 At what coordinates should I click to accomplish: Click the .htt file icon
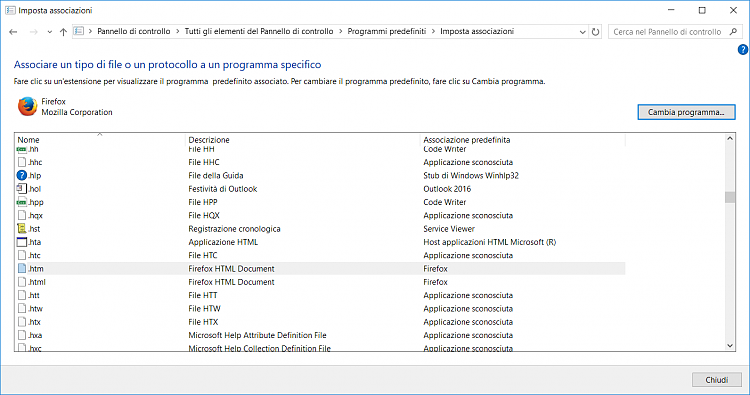tap(22, 295)
